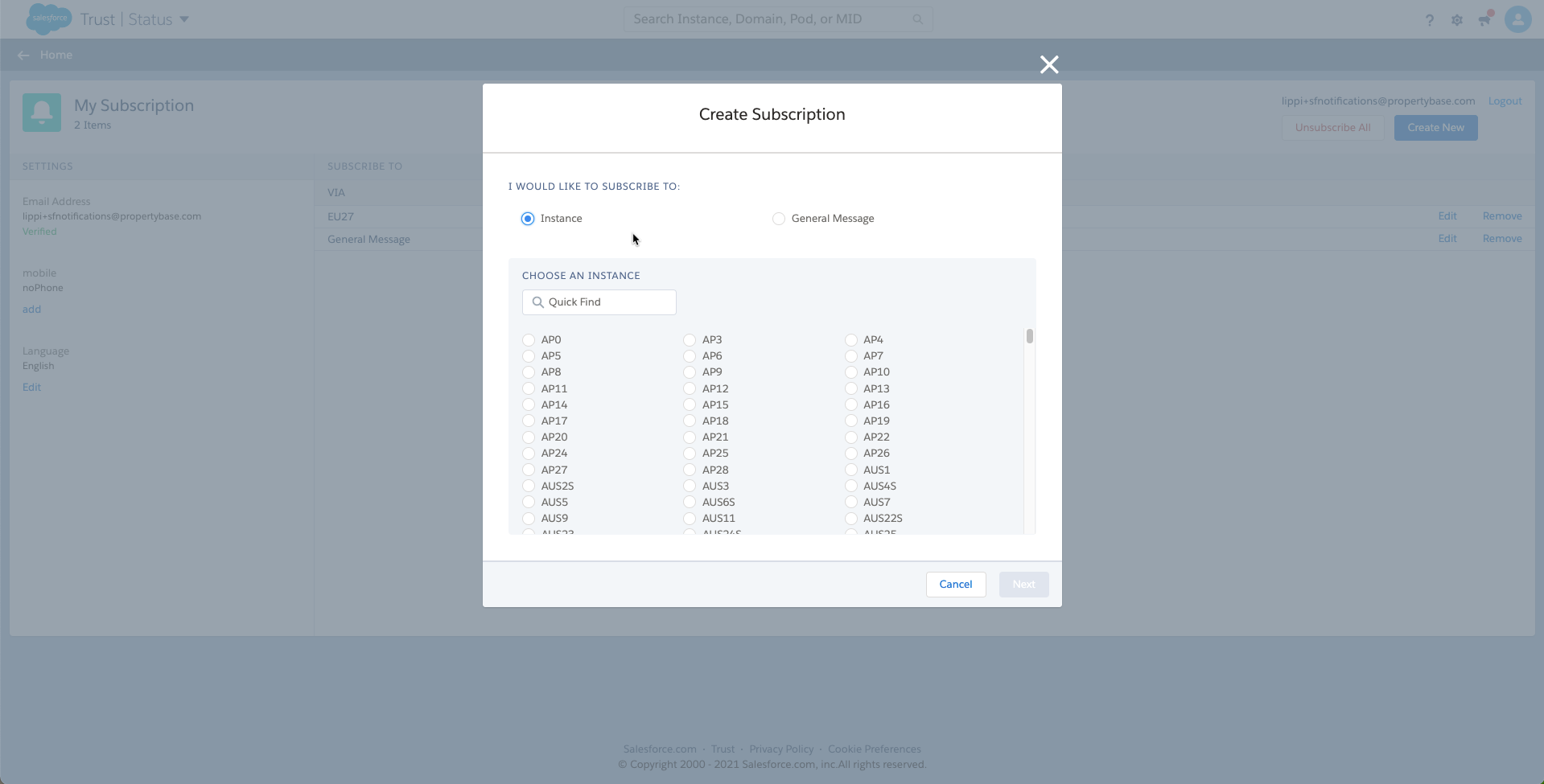Open the Salesforce.com footer link
Viewport: 1544px width, 784px height.
tap(660, 749)
